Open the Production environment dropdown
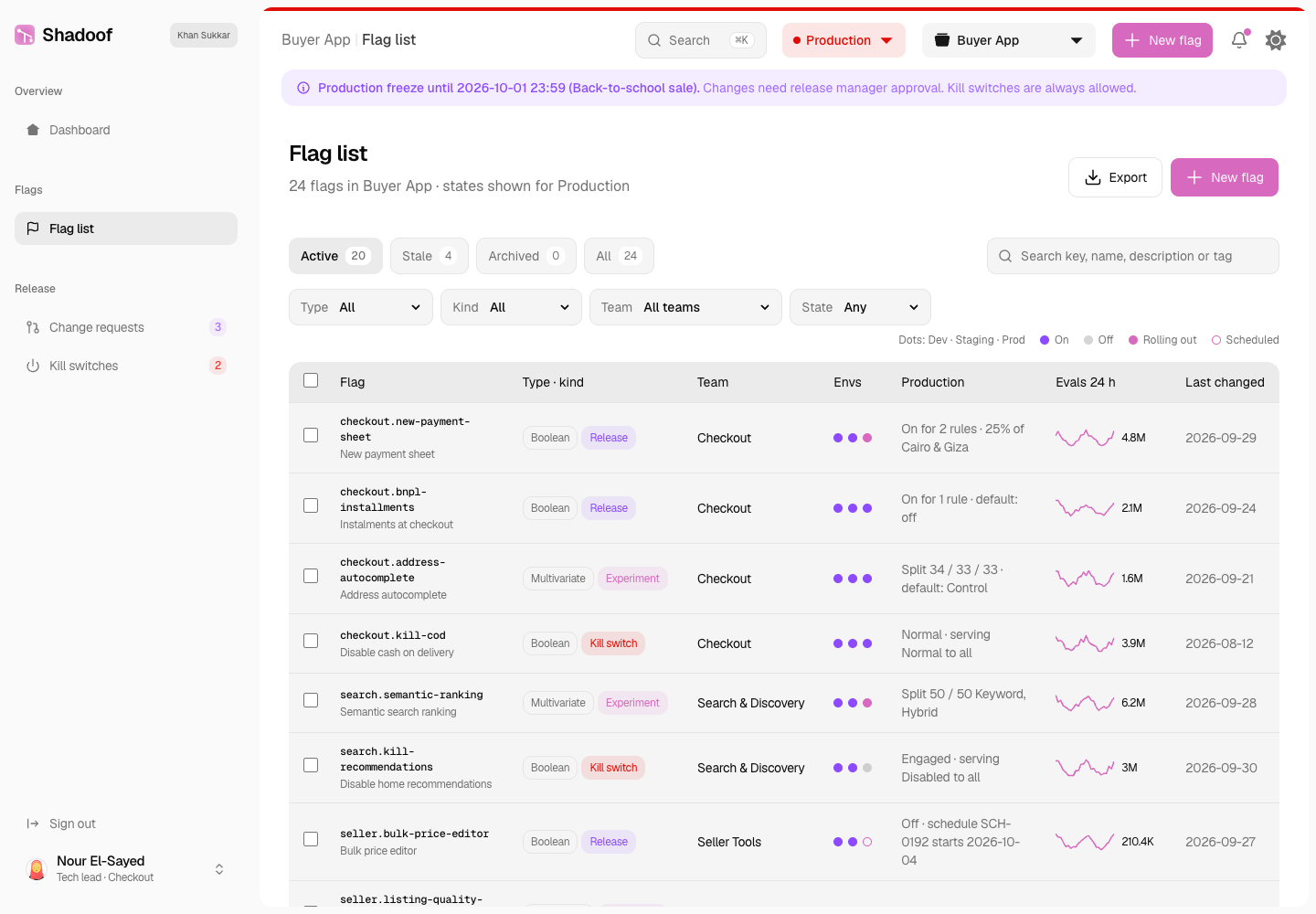Viewport: 1316px width, 914px height. 844,40
